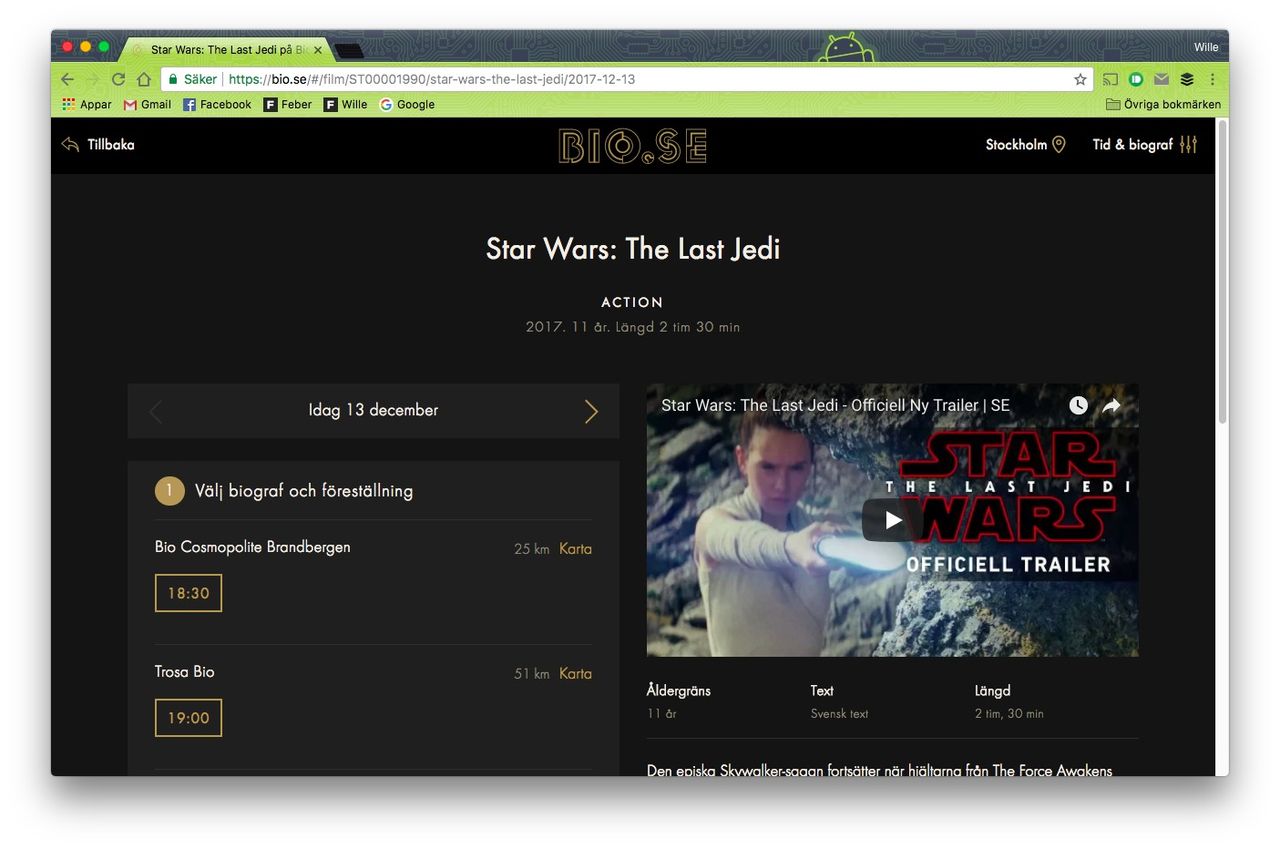Click the watch later clock icon
This screenshot has height=849, width=1280.
[x=1078, y=405]
